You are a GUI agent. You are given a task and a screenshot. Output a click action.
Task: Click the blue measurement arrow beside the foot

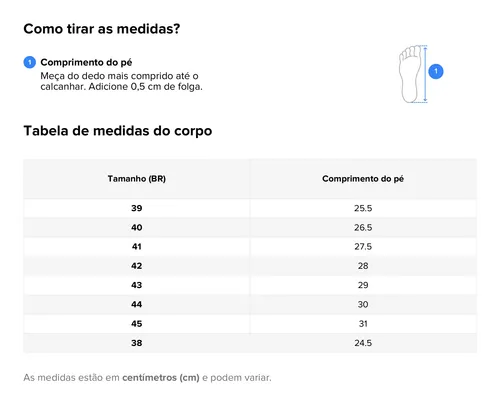(x=425, y=74)
